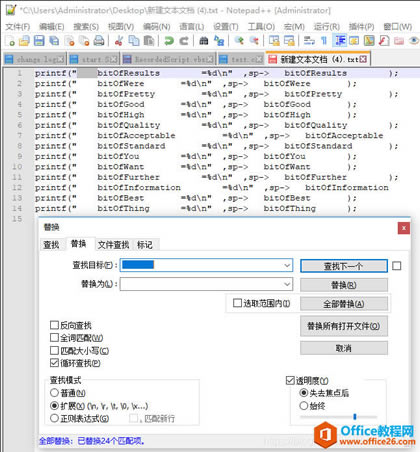Toggle synchronized horizontal scrolling icon
The height and width of the screenshot is (452, 420).
[x=289, y=41]
